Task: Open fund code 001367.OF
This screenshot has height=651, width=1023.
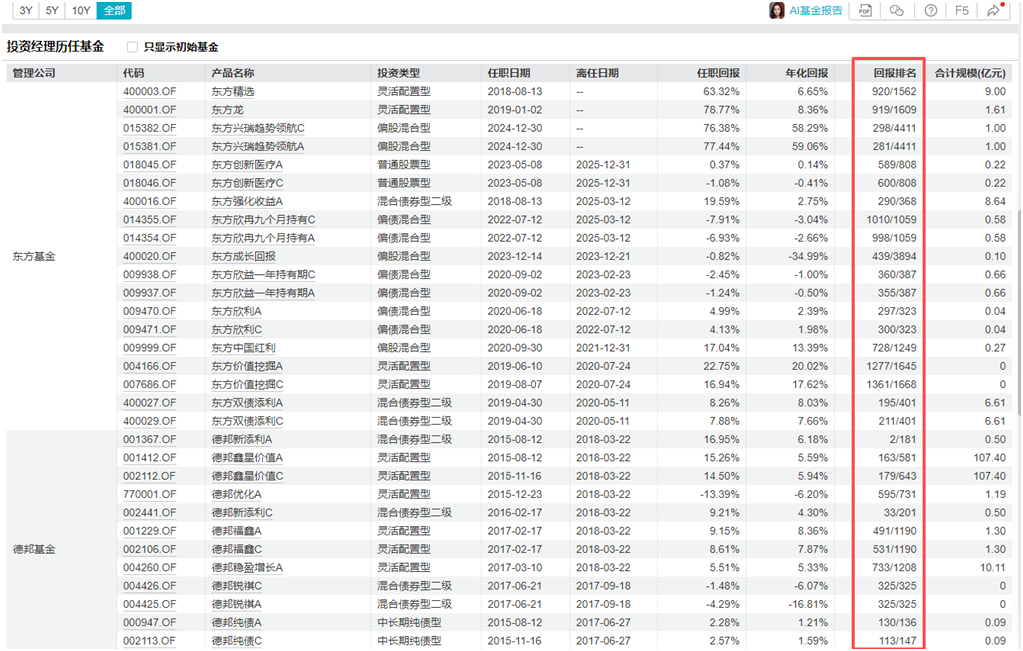Action: [149, 439]
